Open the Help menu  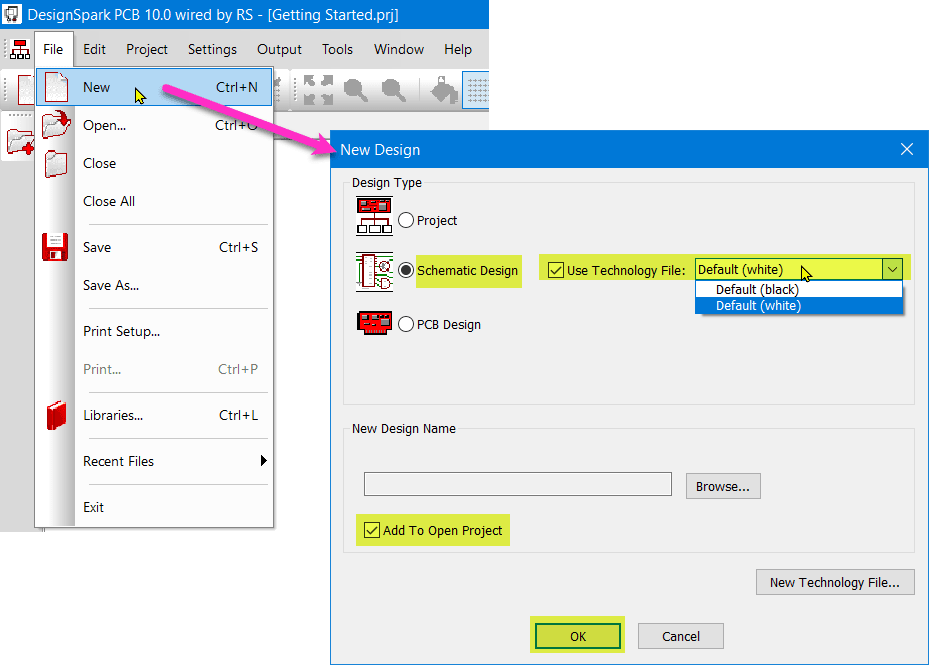tap(458, 49)
